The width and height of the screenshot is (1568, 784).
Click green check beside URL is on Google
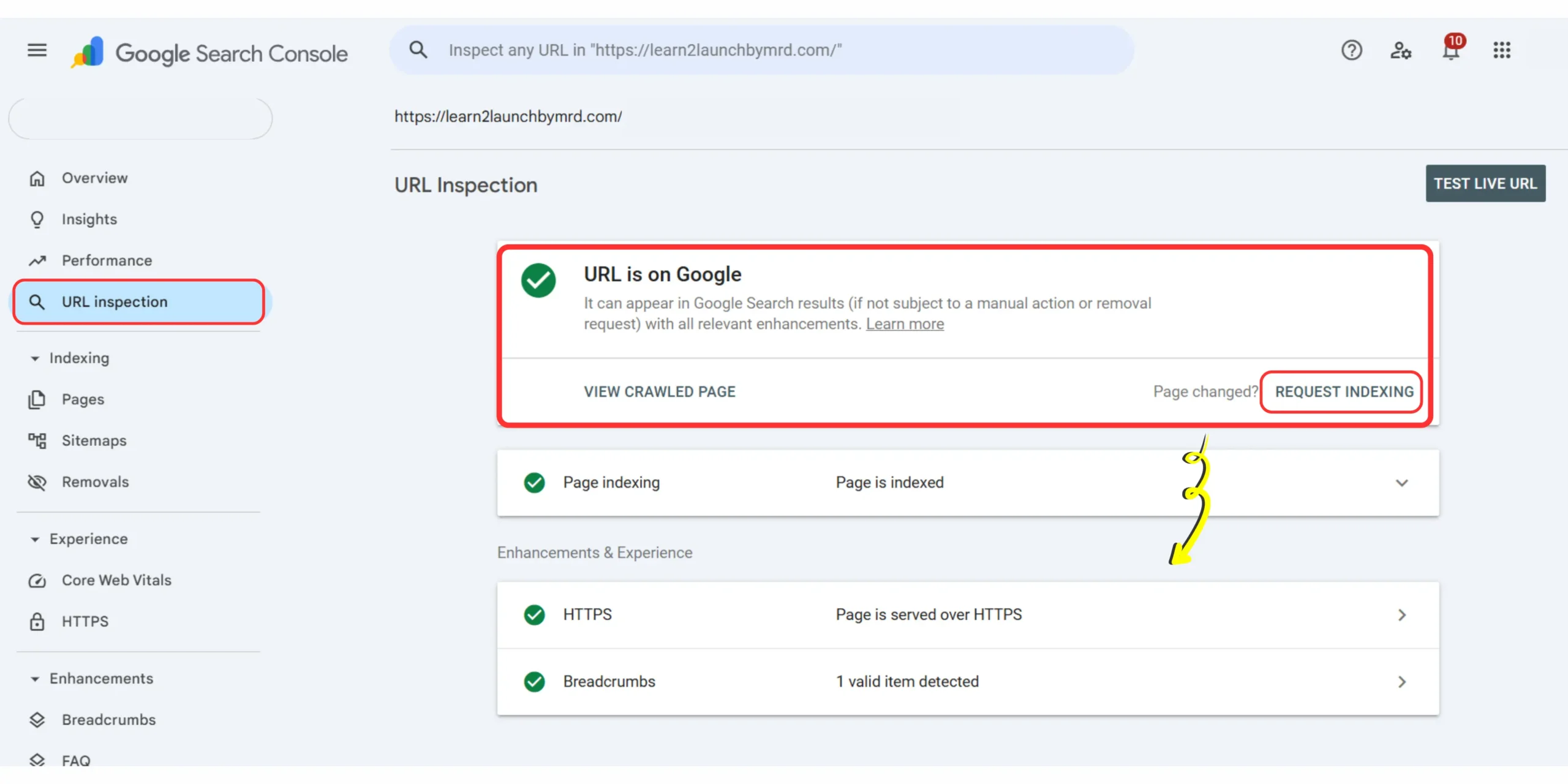pos(538,281)
